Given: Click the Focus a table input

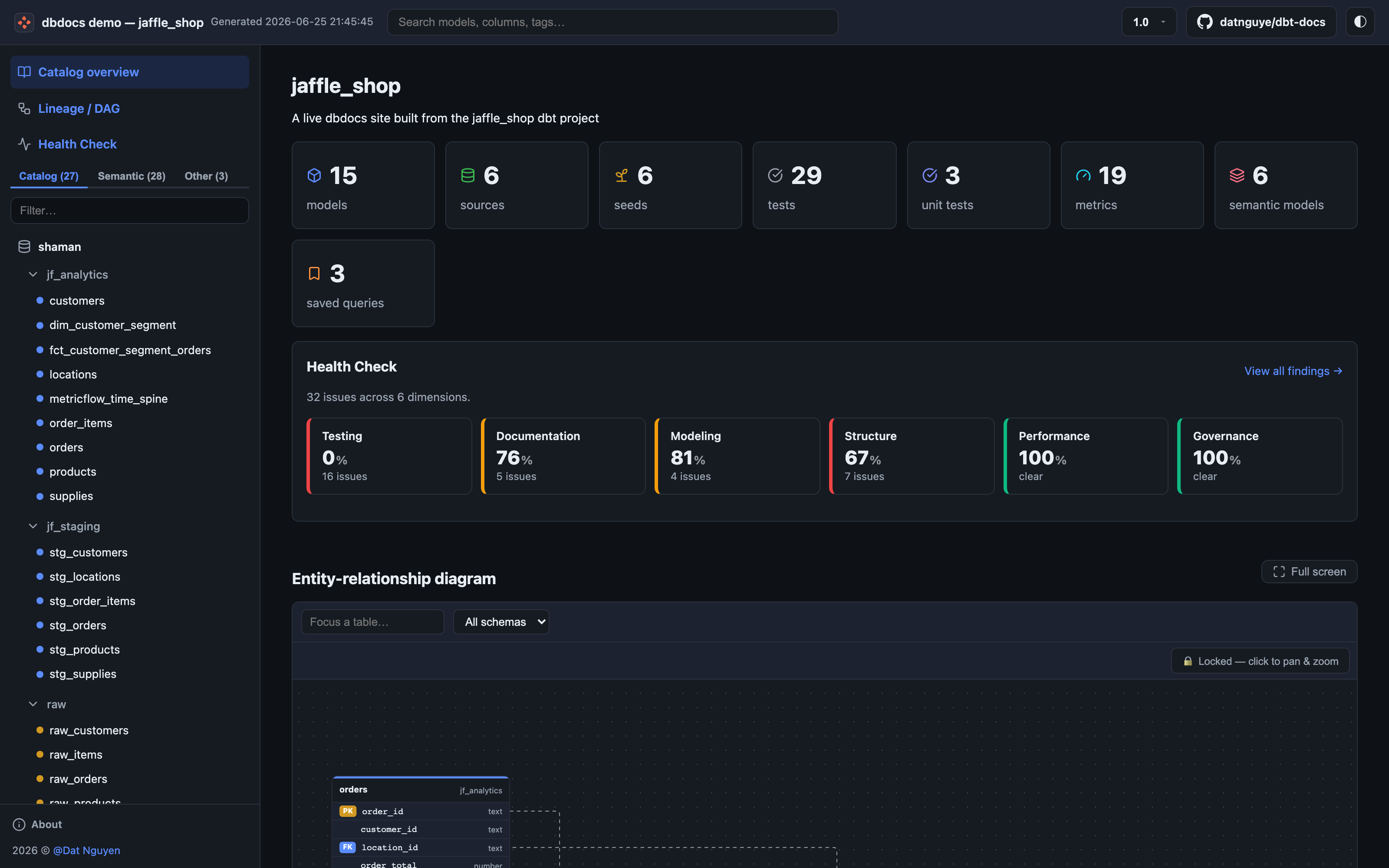Looking at the screenshot, I should pyautogui.click(x=372, y=622).
